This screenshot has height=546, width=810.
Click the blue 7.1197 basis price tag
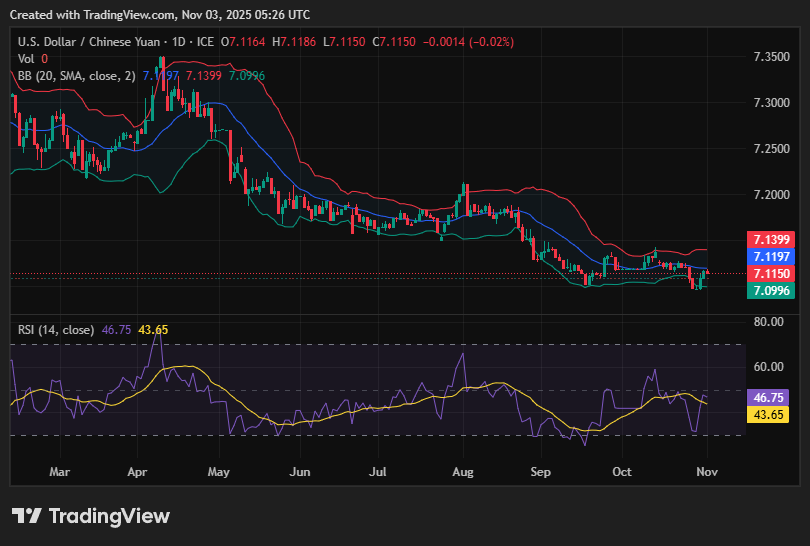(770, 257)
